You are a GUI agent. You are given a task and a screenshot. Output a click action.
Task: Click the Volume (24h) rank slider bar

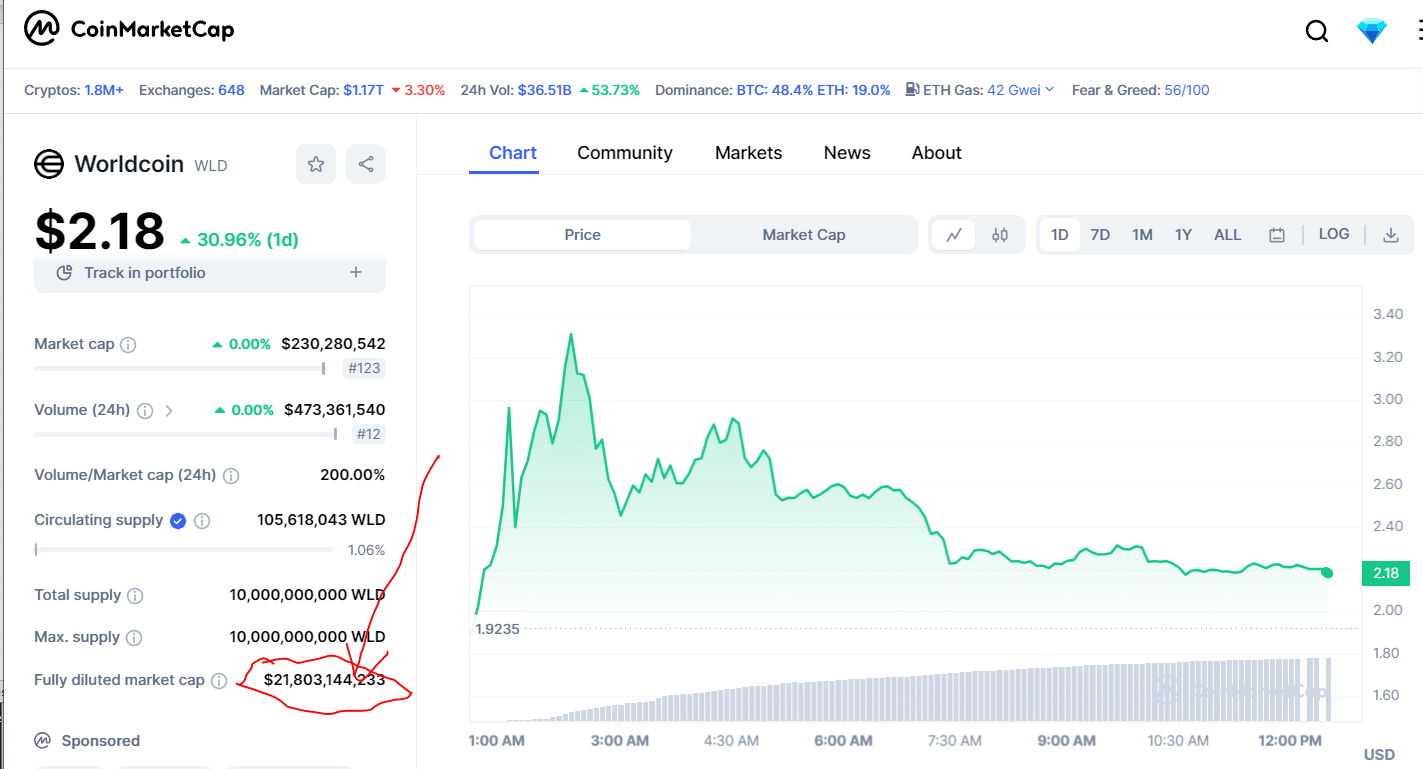point(186,433)
